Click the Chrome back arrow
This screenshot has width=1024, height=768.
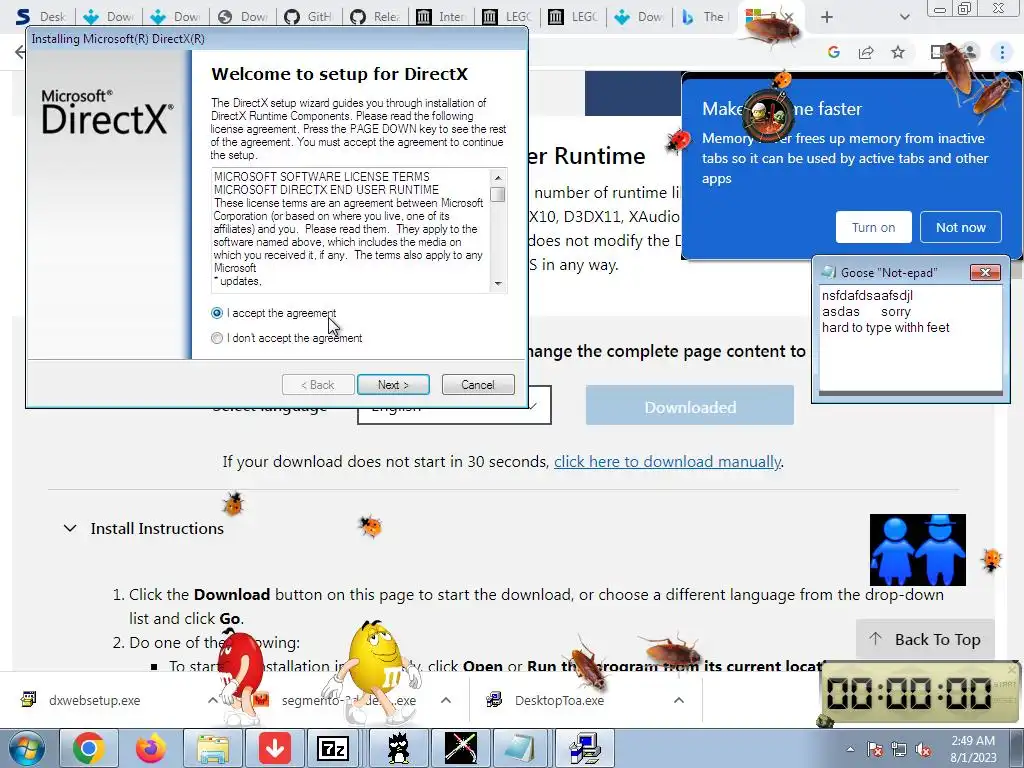[x=20, y=52]
